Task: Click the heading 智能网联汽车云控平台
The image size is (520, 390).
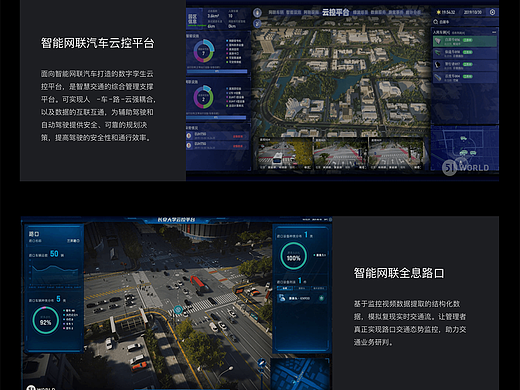Action: (x=98, y=43)
